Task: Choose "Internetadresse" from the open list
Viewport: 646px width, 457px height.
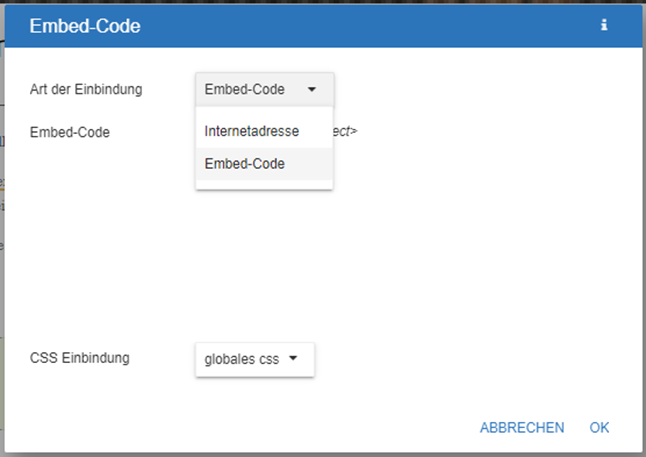Action: click(x=252, y=131)
